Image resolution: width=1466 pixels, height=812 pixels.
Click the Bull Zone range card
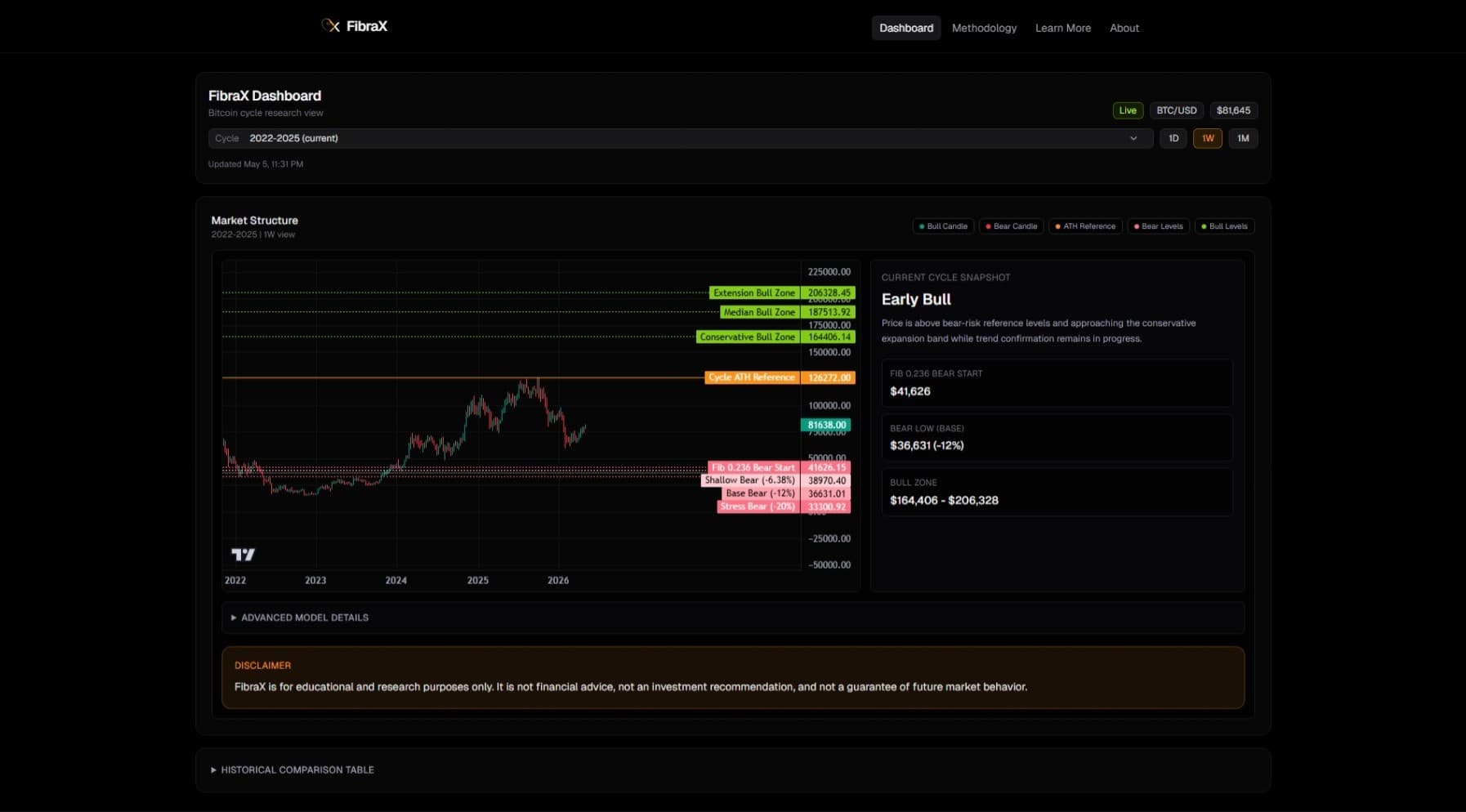(x=1057, y=492)
